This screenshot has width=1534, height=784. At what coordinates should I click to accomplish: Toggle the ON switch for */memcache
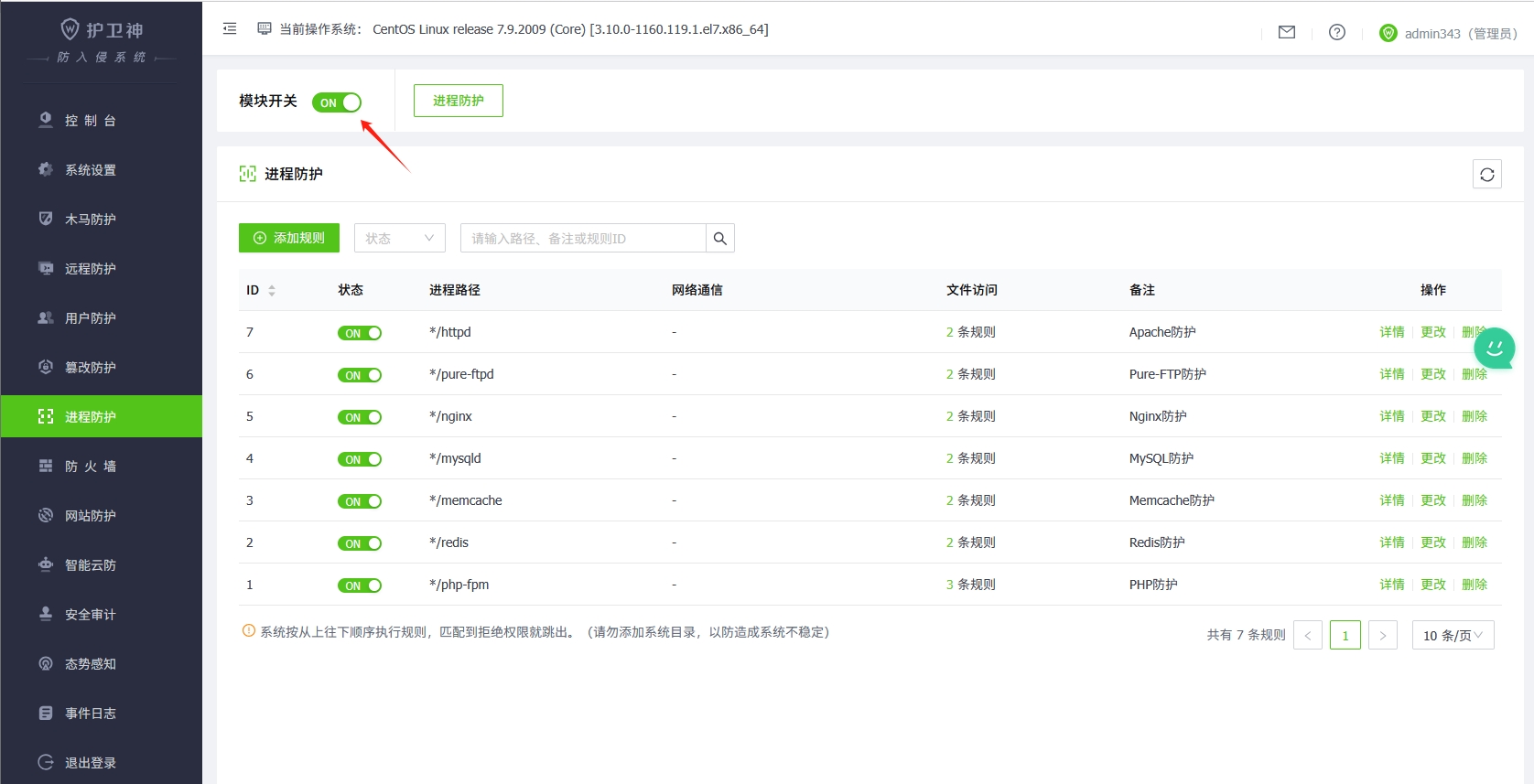360,501
